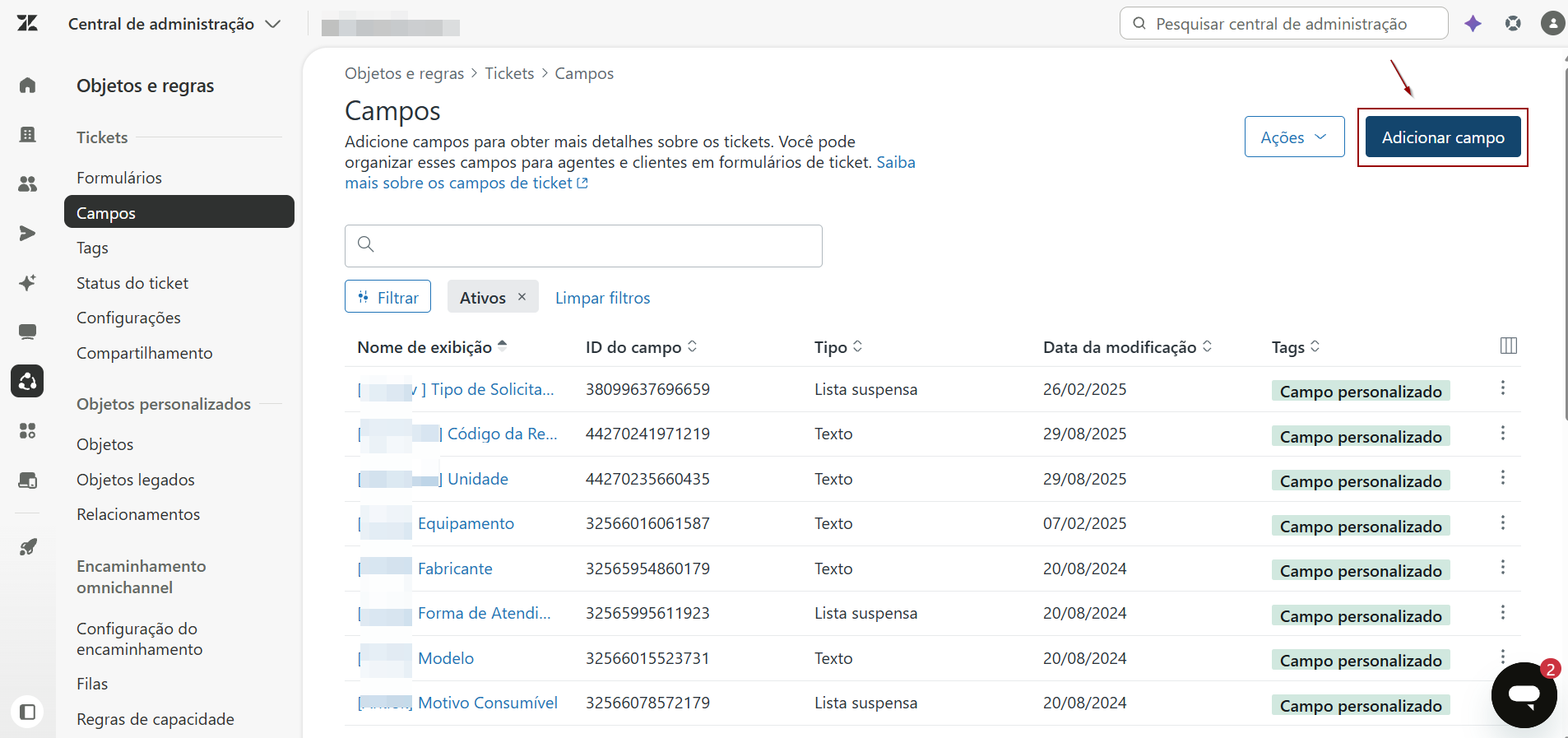The image size is (1568, 738).
Task: Go to Objetos e regras breadcrumb
Action: coord(404,73)
